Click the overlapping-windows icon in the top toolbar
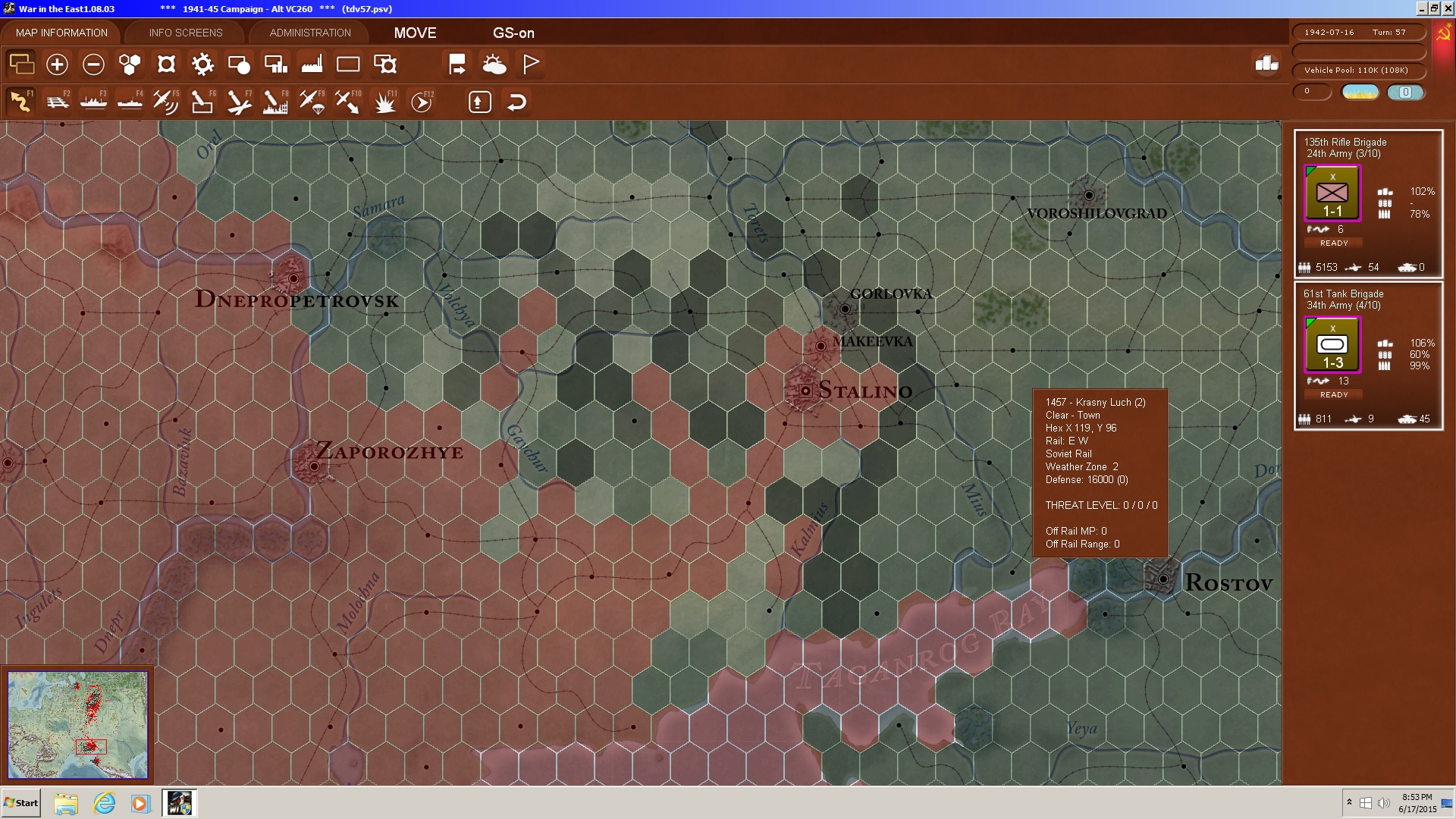 point(21,64)
